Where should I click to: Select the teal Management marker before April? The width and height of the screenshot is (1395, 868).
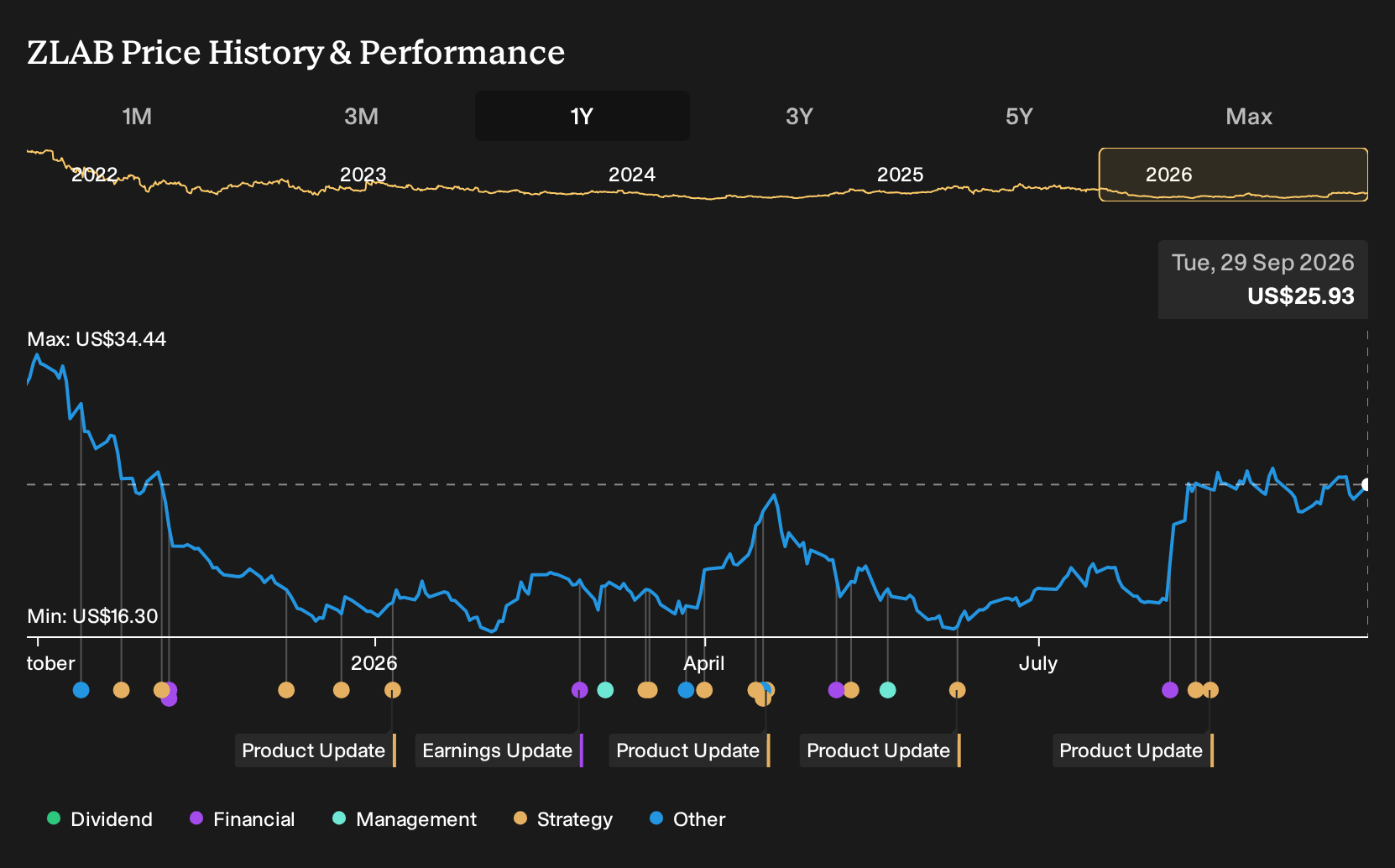[x=605, y=690]
